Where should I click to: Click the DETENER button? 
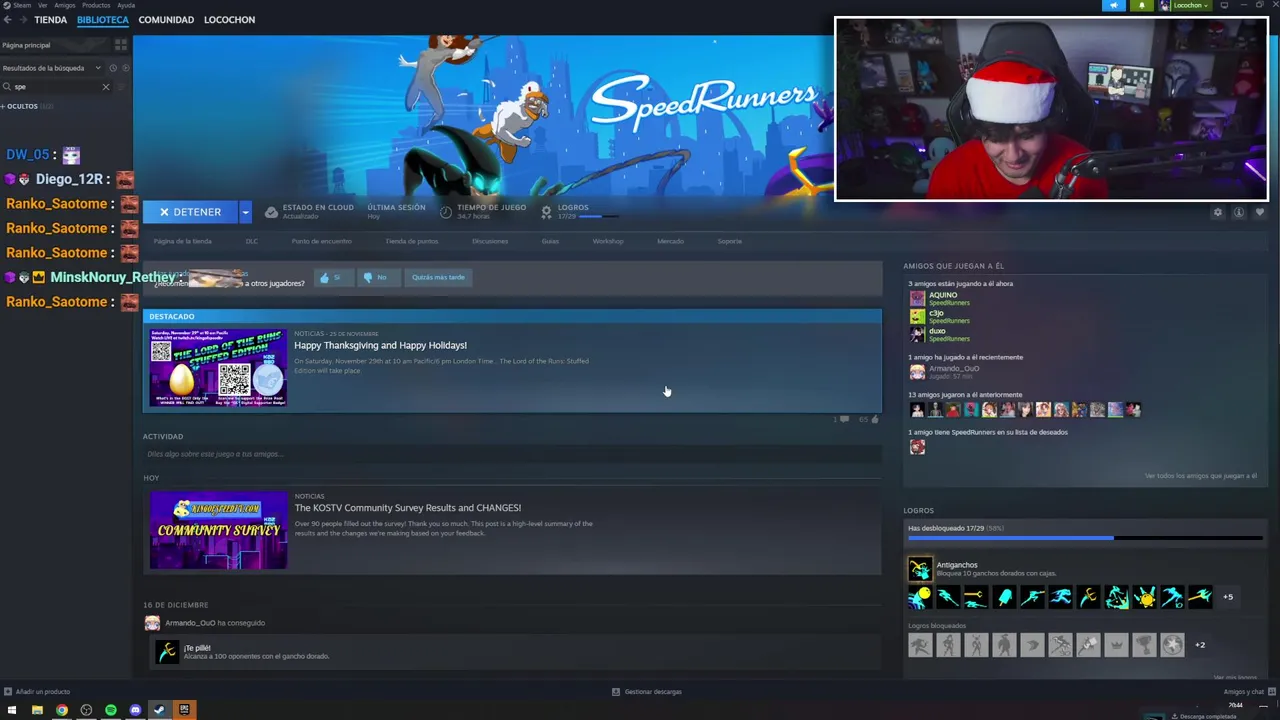(x=190, y=212)
